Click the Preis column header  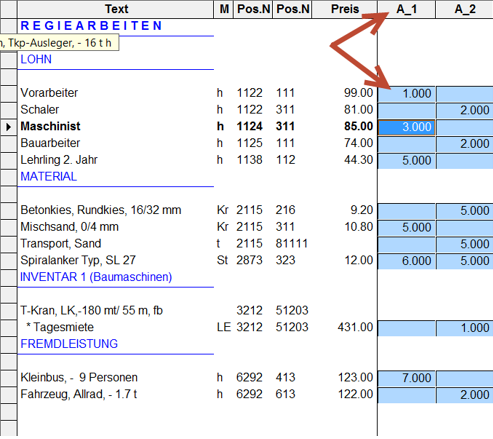[x=345, y=9]
